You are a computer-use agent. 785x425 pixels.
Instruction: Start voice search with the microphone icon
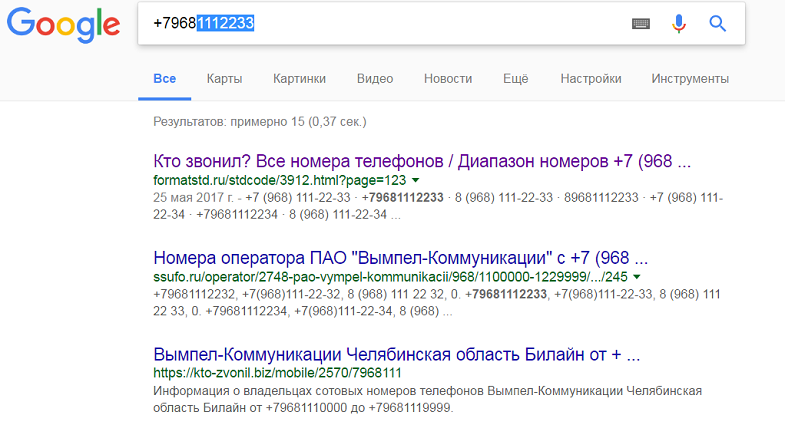679,24
